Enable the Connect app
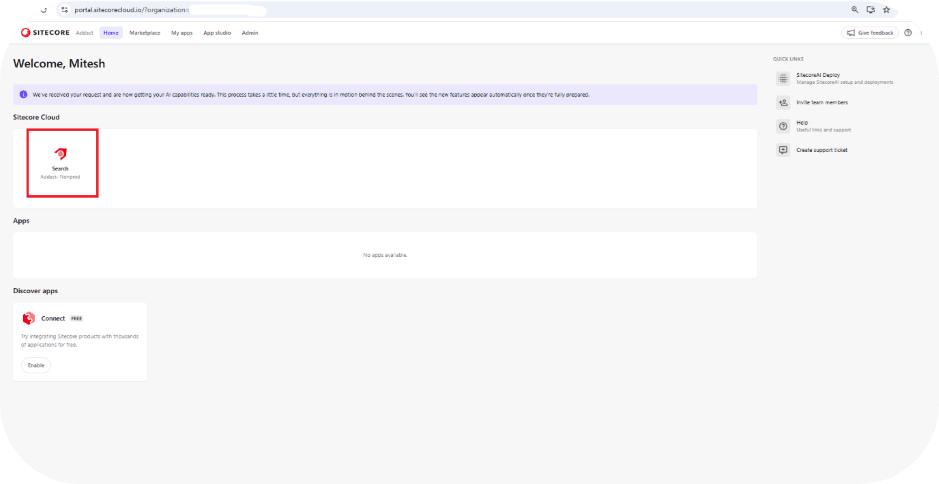The height and width of the screenshot is (484, 939). (35, 365)
